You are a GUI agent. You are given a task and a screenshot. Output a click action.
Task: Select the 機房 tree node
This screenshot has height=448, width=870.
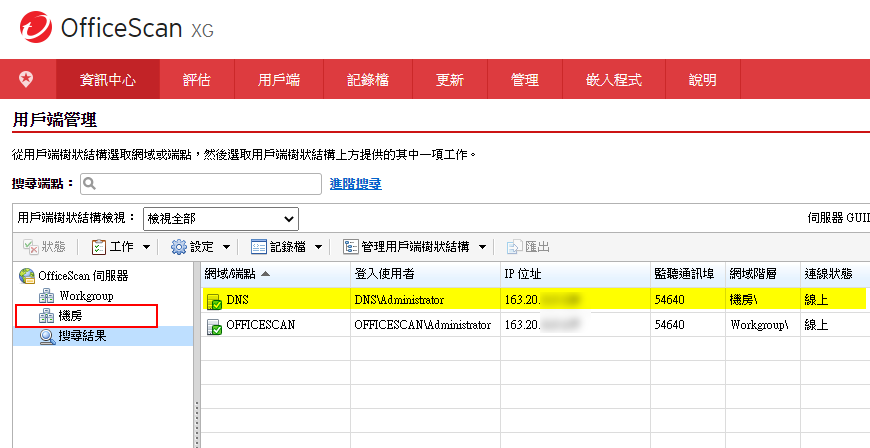(x=70, y=316)
